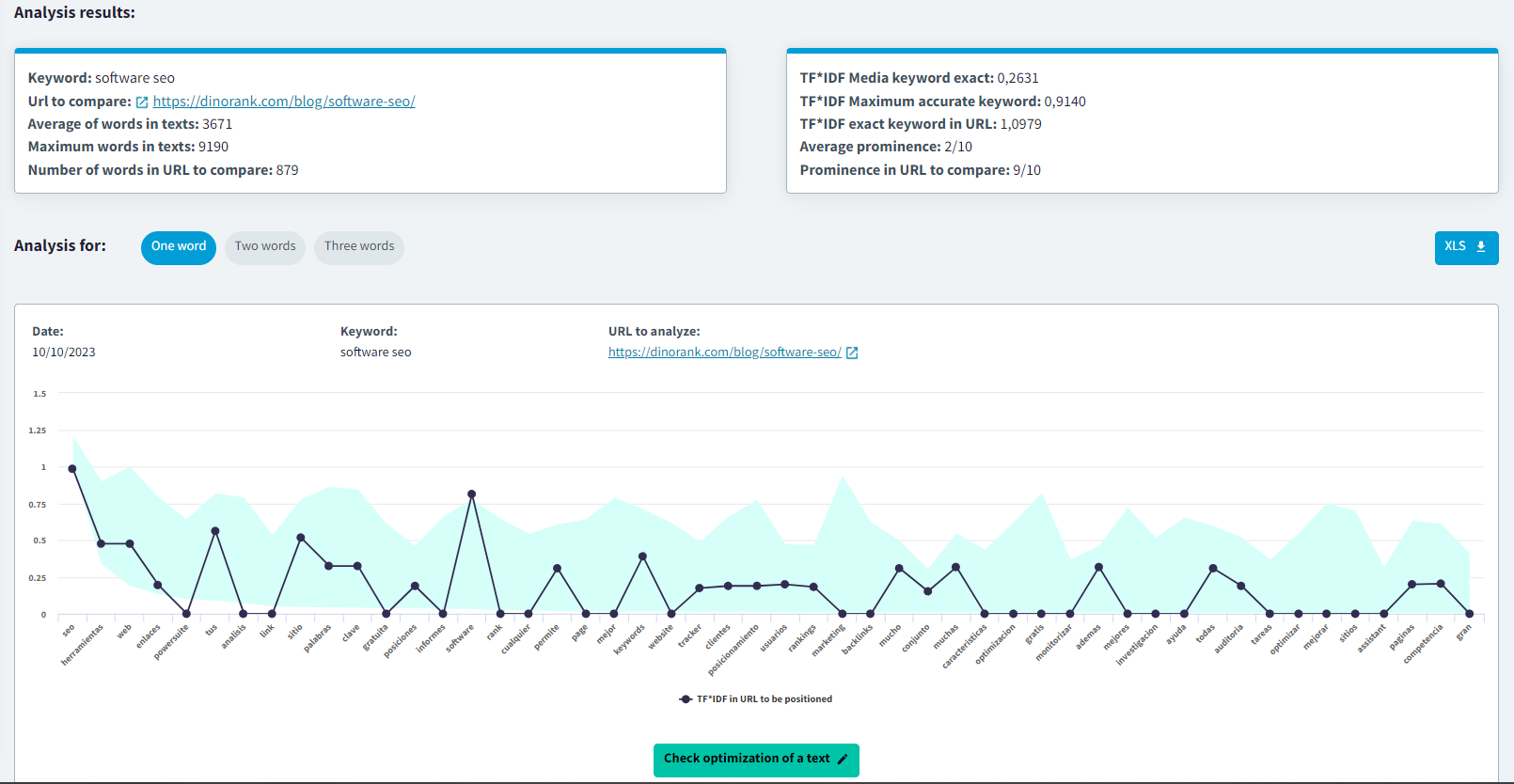Switch to Two words analysis
Image resolution: width=1514 pixels, height=784 pixels.
point(265,247)
